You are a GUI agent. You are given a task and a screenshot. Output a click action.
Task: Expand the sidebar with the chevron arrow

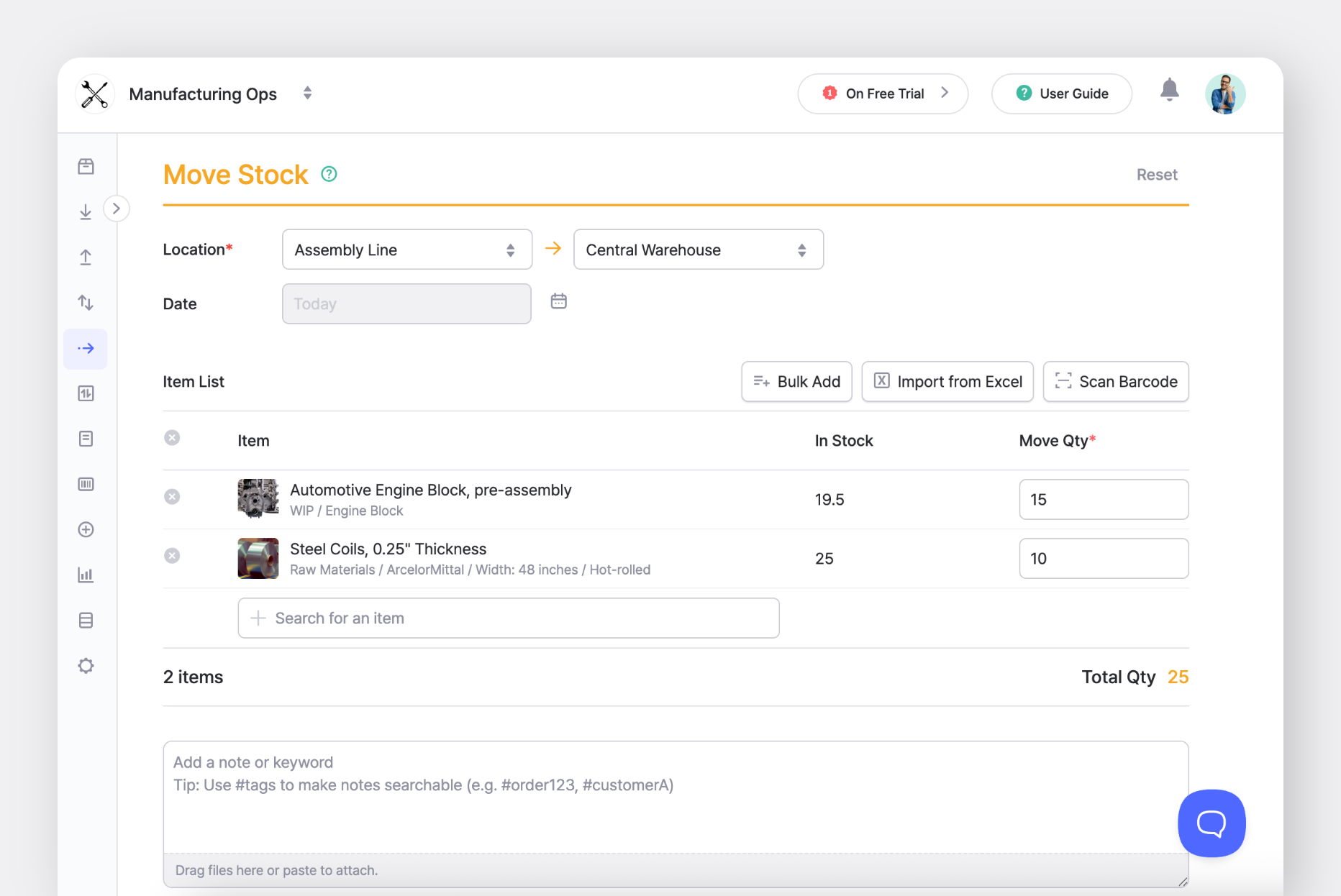117,208
